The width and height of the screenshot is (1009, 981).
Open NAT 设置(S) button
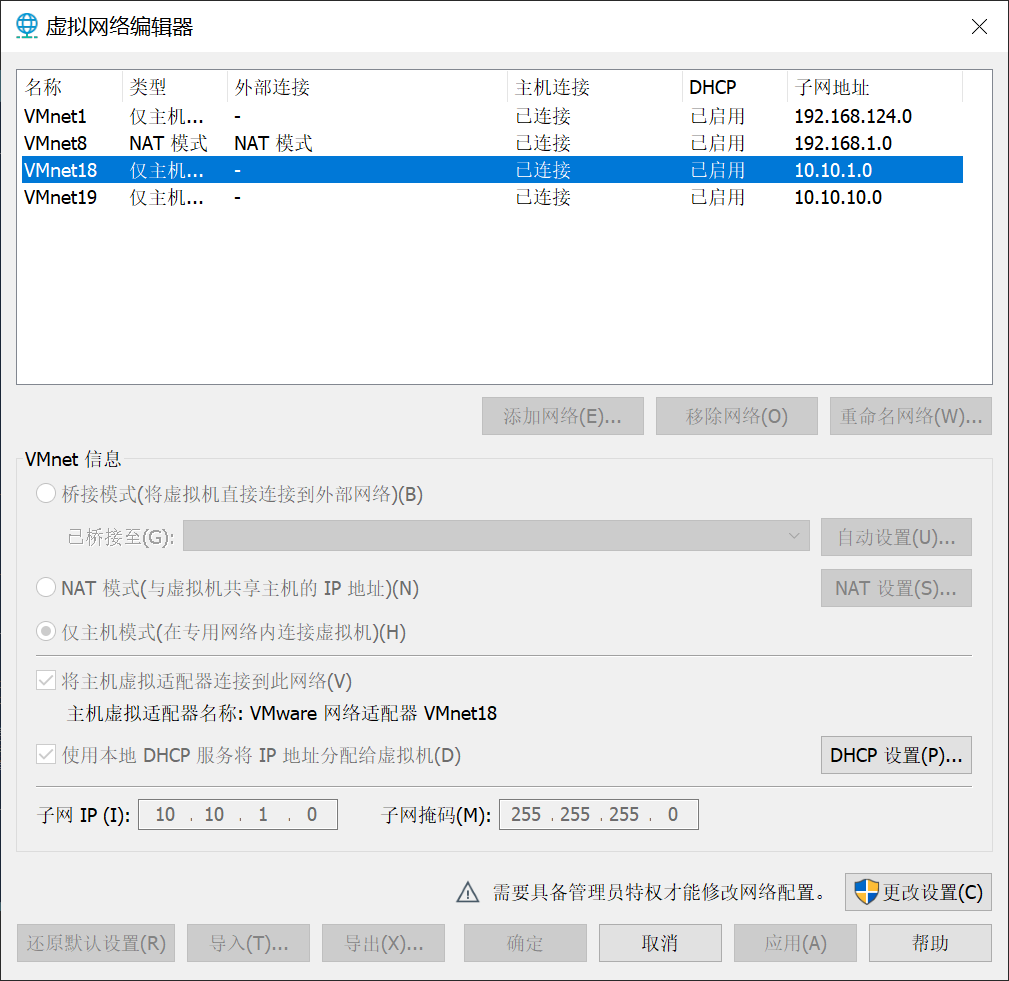(896, 588)
